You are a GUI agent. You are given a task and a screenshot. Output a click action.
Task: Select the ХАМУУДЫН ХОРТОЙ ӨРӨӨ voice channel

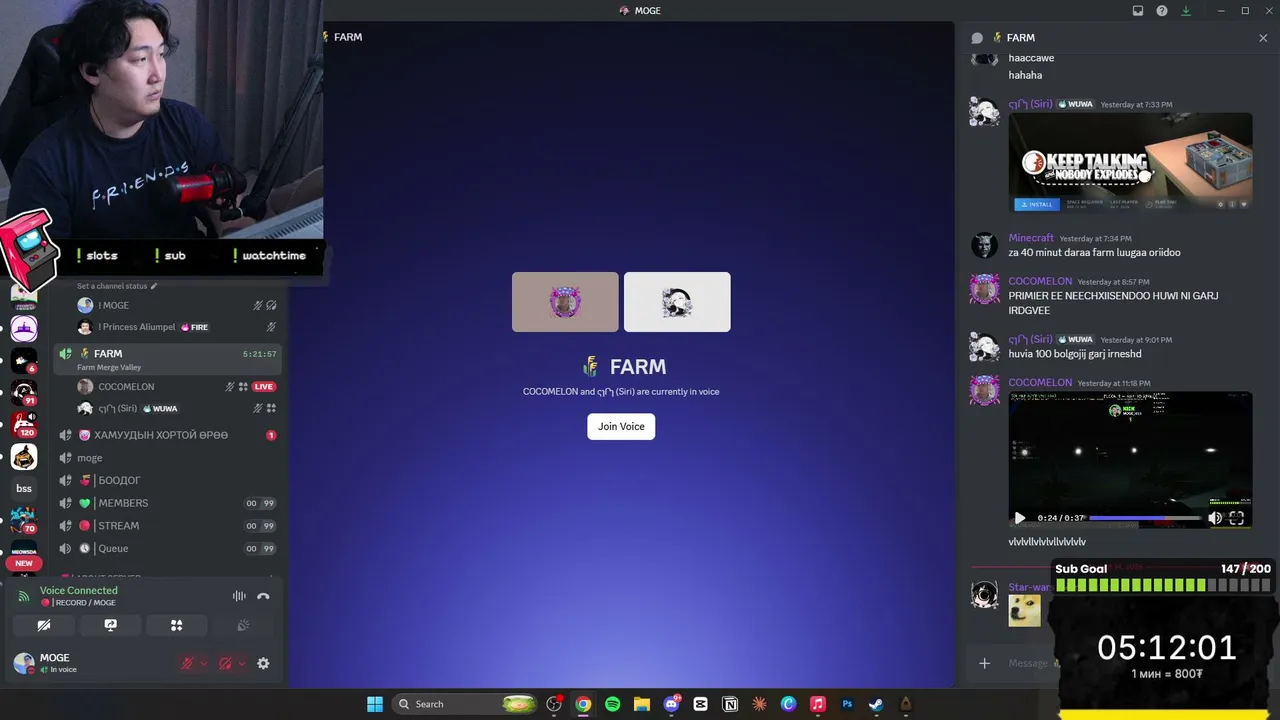point(168,435)
